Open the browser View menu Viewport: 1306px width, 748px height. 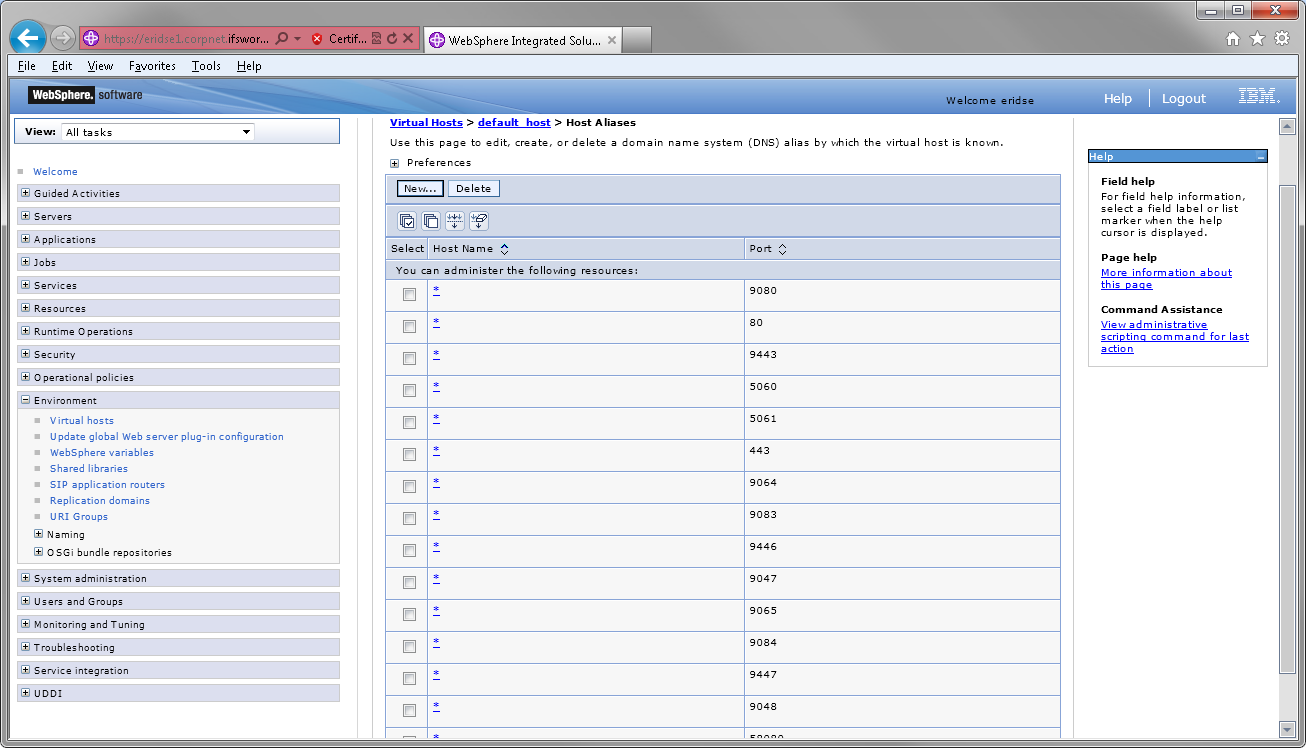pyautogui.click(x=100, y=66)
